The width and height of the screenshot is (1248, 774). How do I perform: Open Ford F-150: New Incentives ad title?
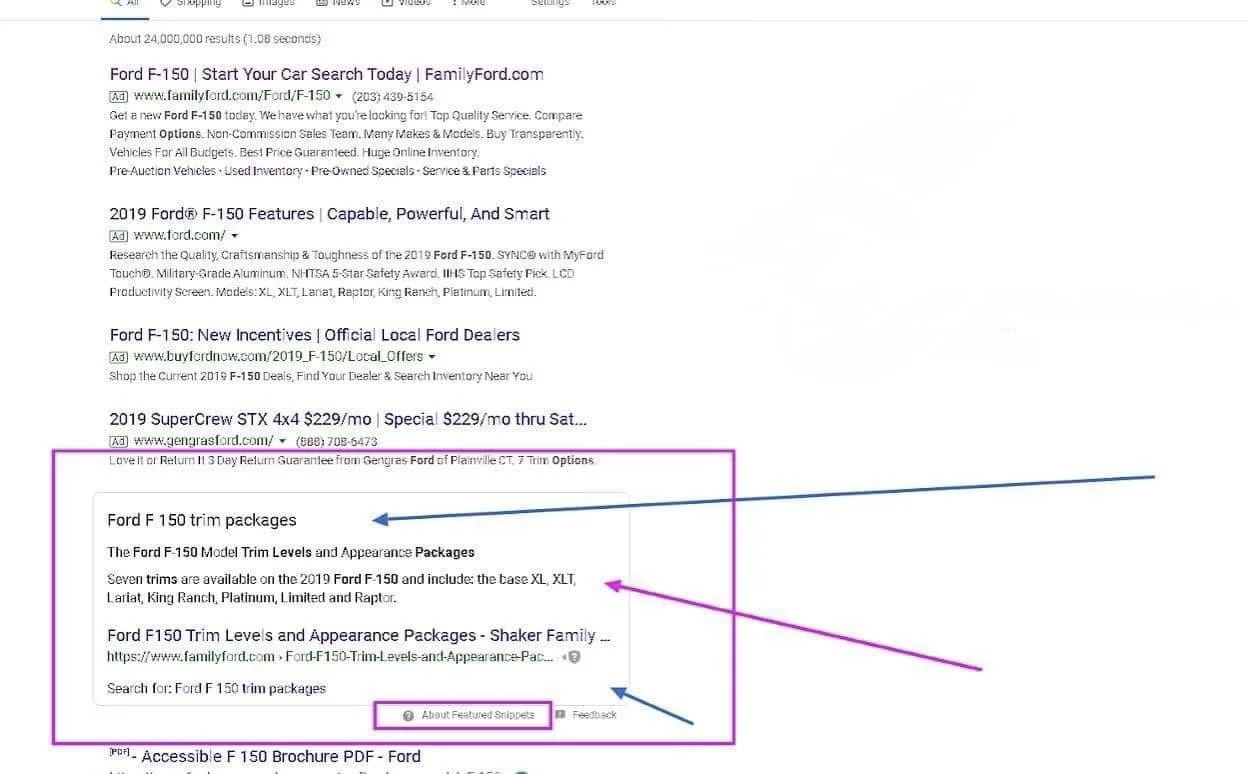pos(314,335)
